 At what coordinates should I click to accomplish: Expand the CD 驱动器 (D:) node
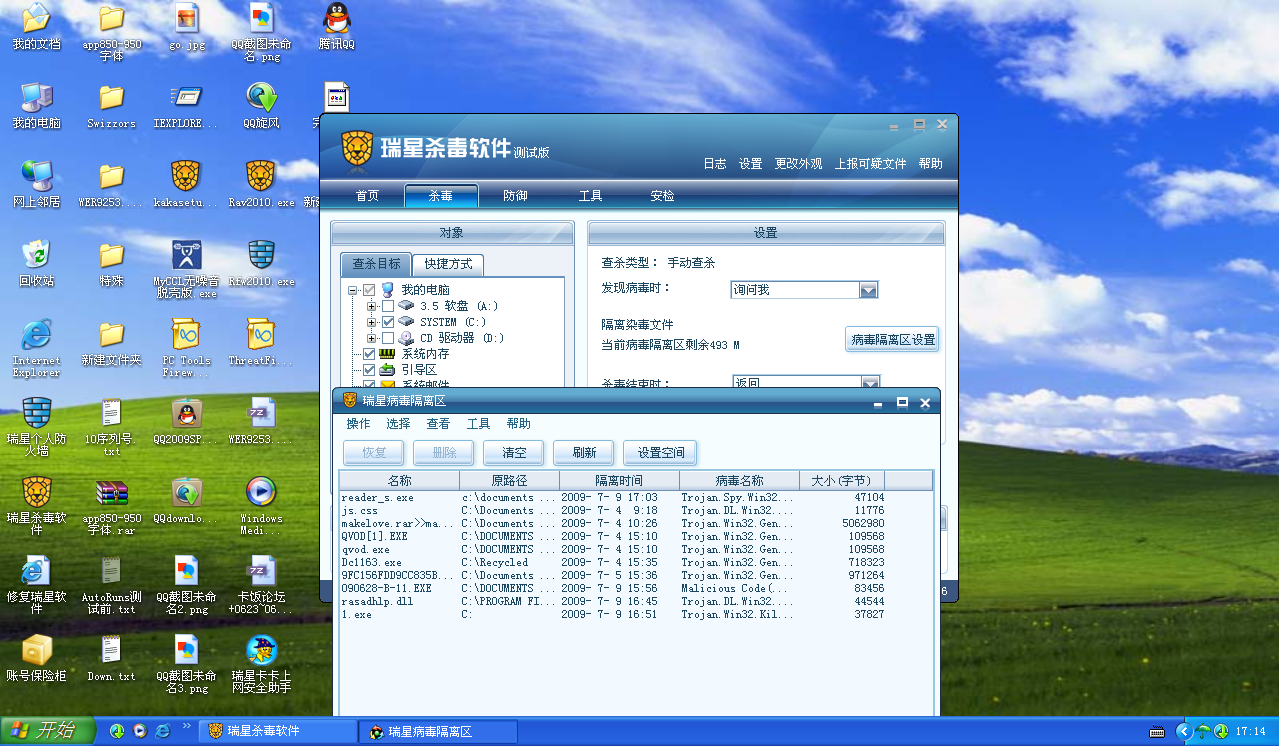coord(372,338)
